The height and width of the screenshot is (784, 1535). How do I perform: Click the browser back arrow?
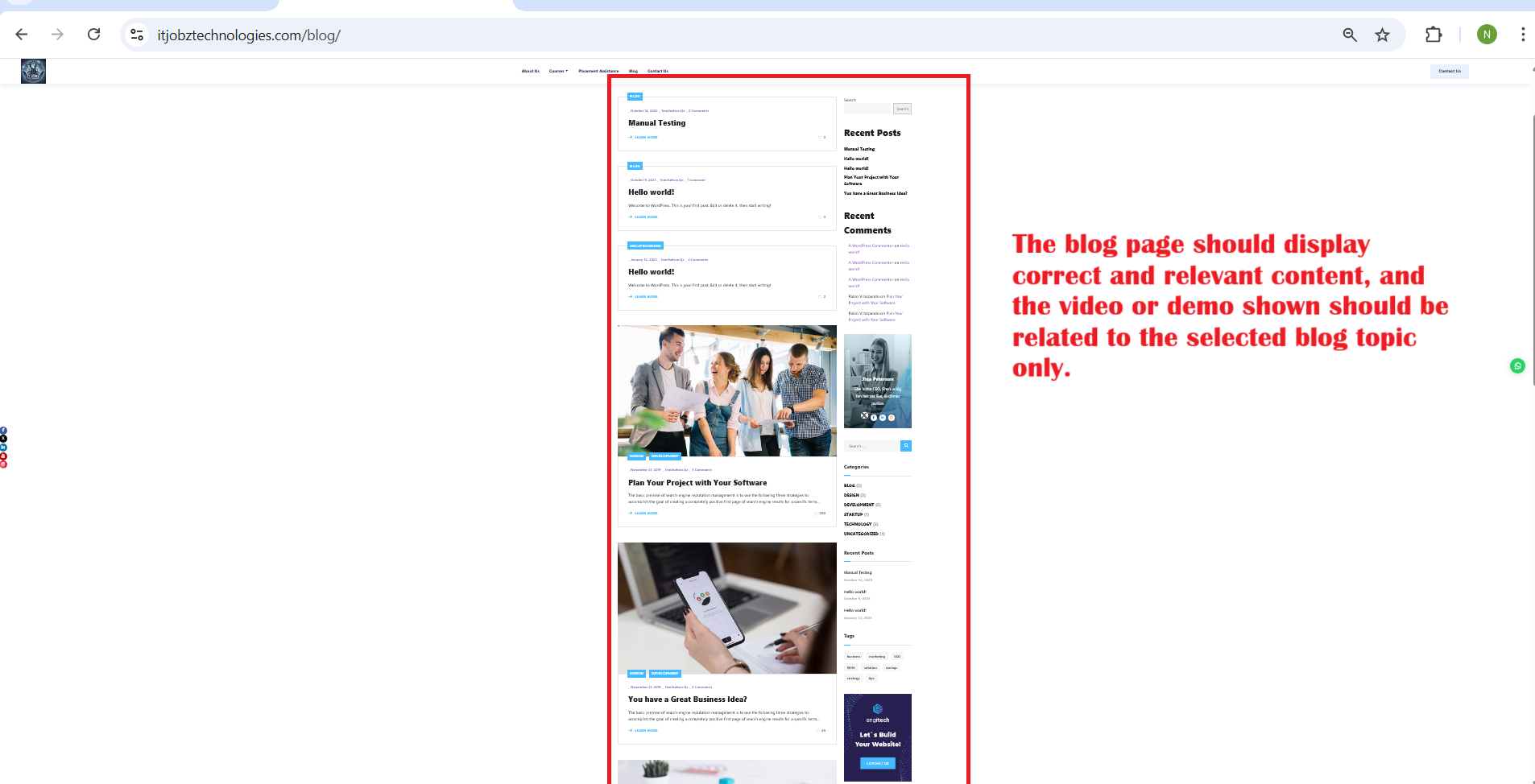click(22, 35)
